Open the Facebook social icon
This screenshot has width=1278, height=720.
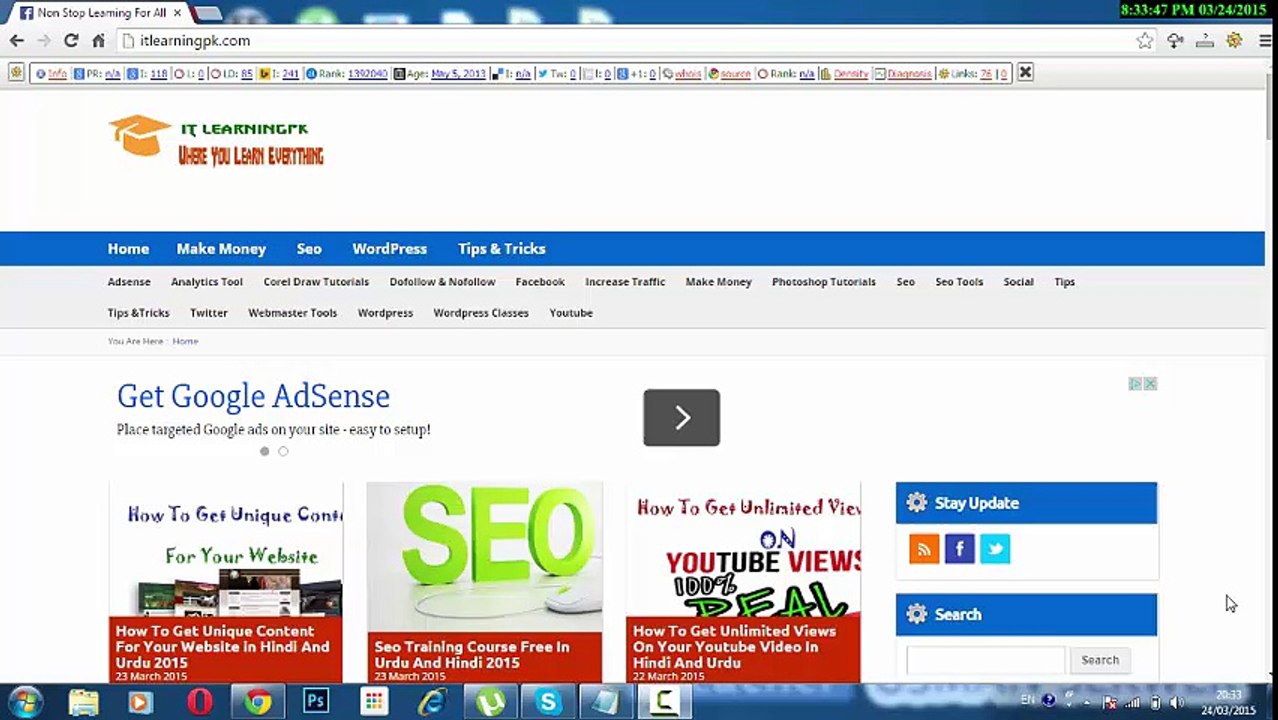959,549
